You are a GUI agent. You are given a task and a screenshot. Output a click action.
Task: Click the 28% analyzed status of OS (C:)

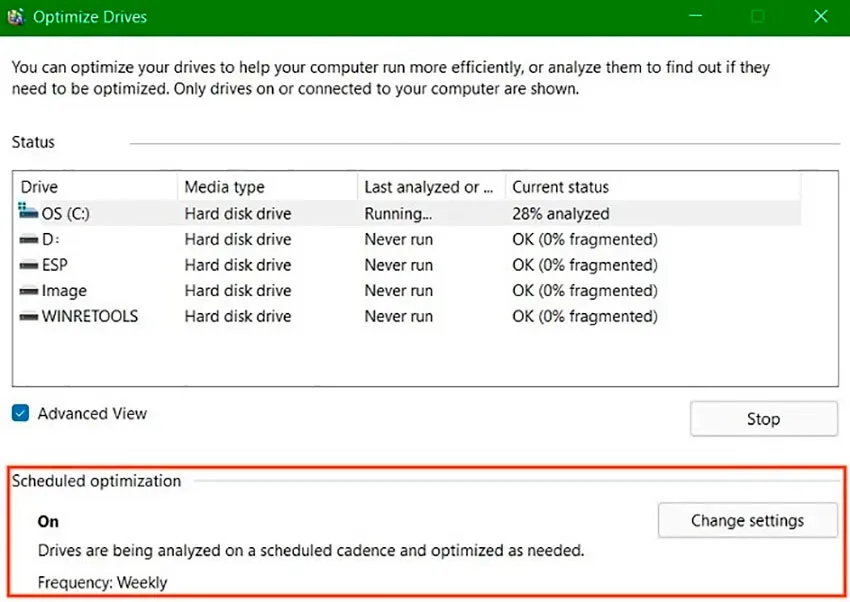pos(561,213)
